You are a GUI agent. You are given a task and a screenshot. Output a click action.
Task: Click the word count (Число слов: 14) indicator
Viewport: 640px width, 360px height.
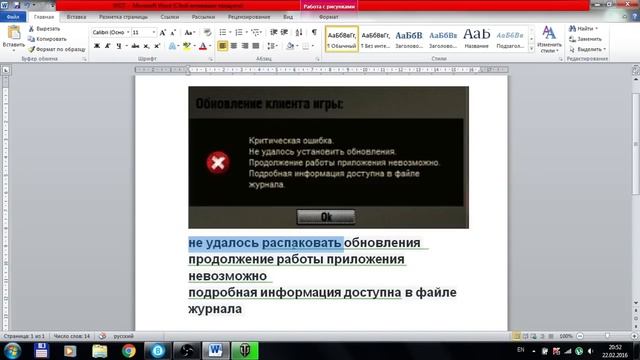pyautogui.click(x=72, y=336)
